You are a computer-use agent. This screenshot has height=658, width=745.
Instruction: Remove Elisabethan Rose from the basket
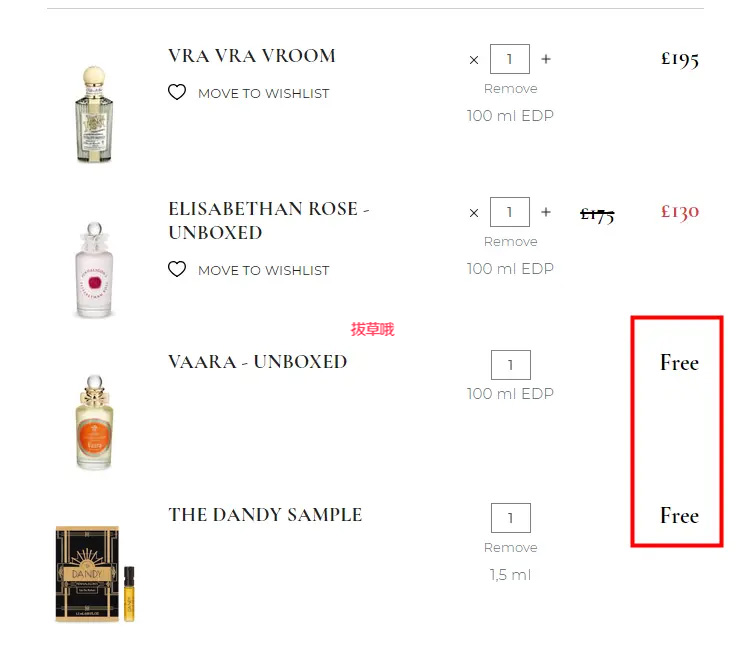(x=510, y=242)
